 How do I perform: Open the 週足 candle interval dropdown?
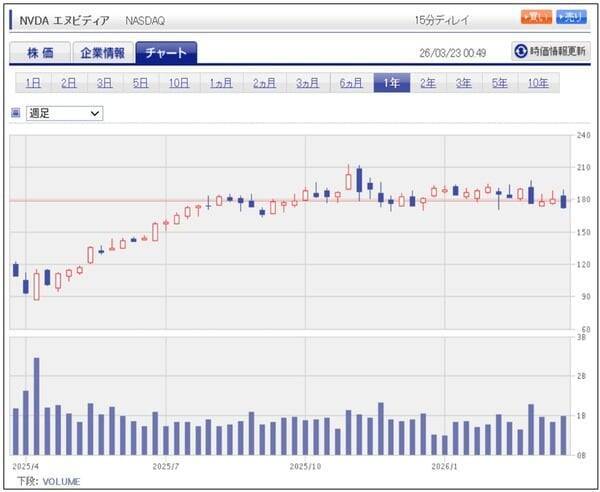65,113
